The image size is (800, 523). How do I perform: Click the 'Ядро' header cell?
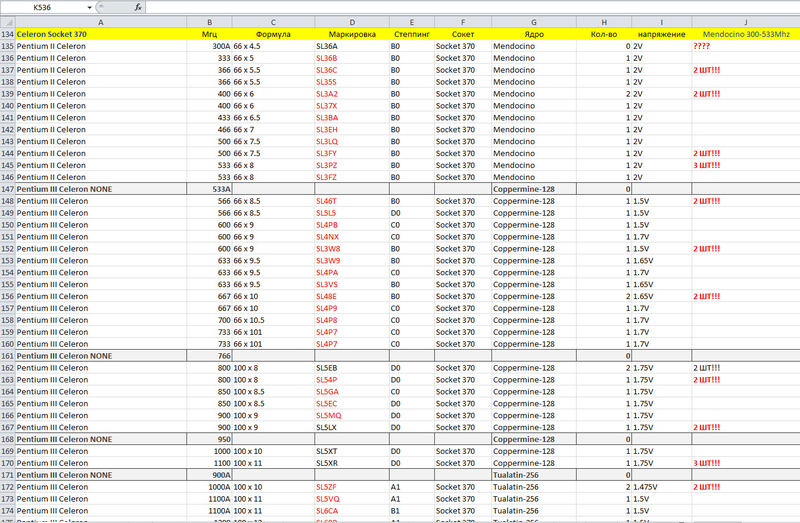coord(534,34)
